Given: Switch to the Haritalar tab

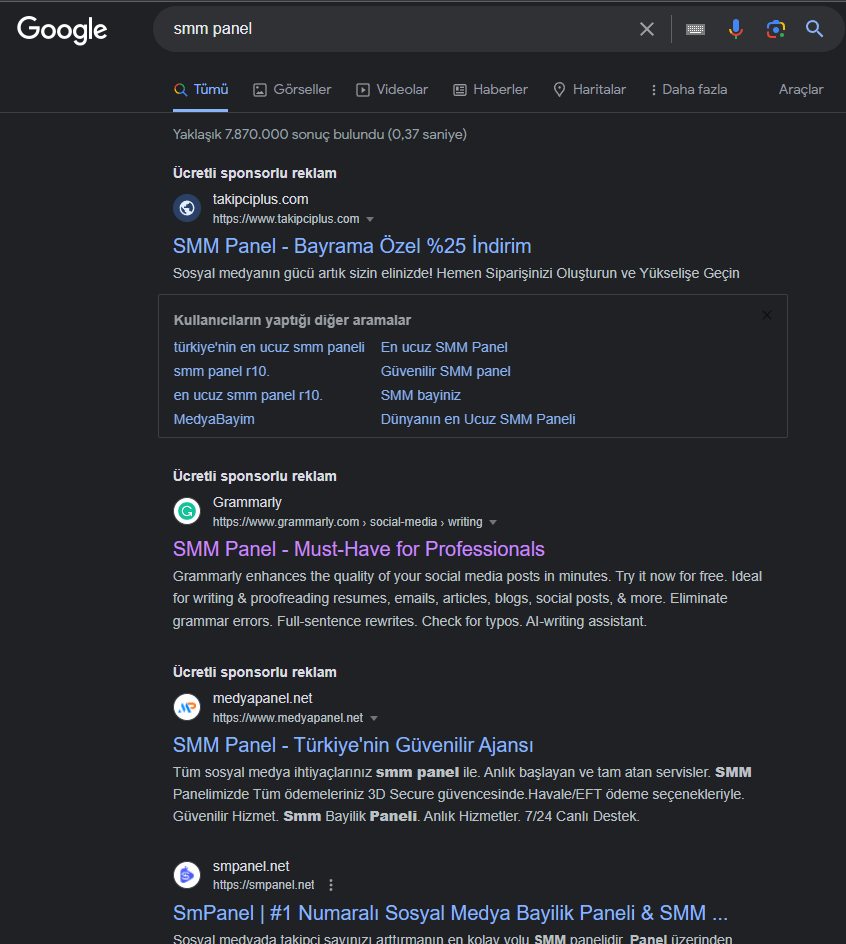Looking at the screenshot, I should click(589, 90).
